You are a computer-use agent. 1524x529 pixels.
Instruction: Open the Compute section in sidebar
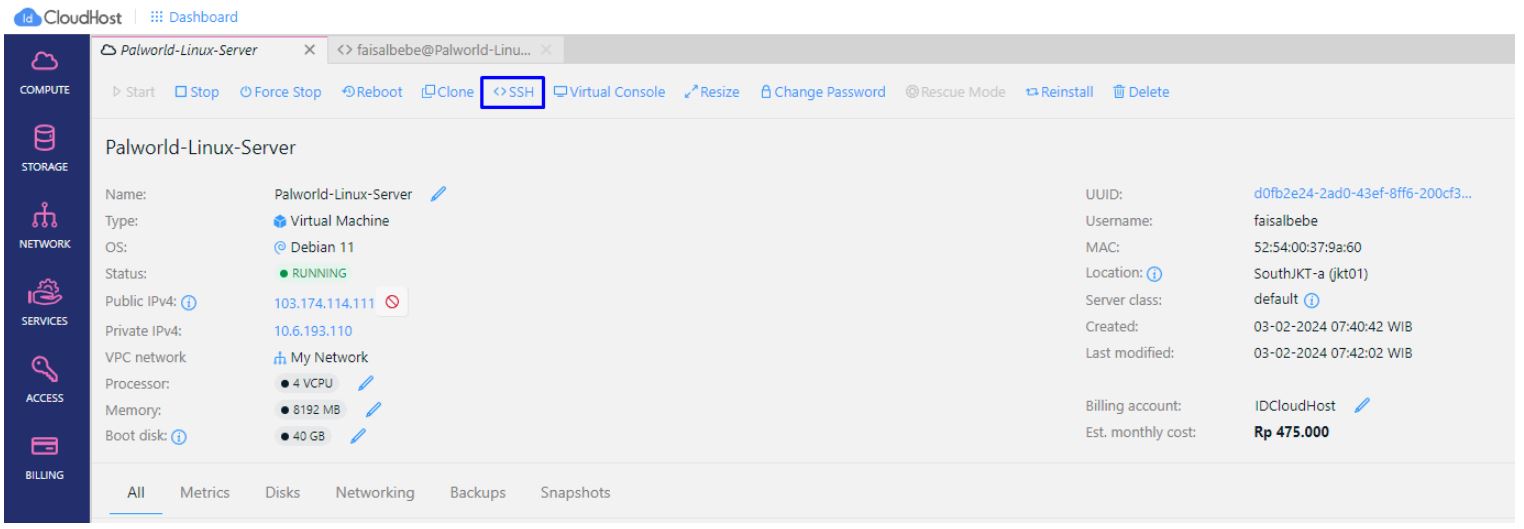tap(44, 72)
